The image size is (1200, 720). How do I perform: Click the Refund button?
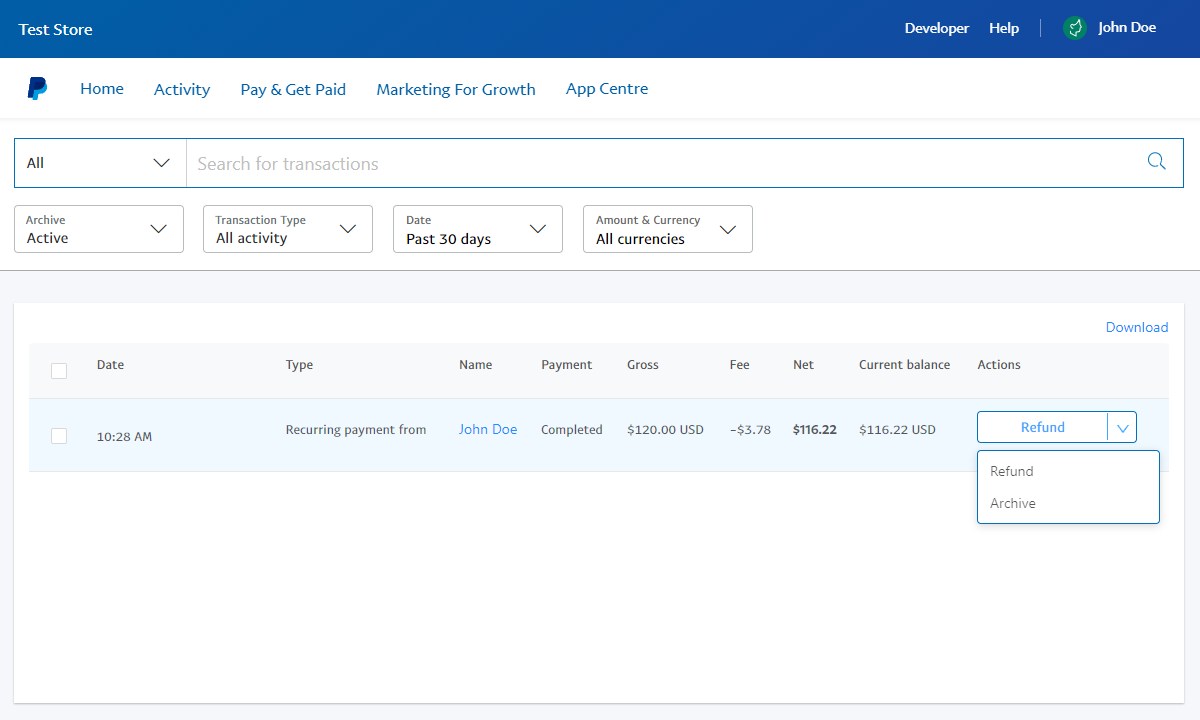pos(1043,427)
